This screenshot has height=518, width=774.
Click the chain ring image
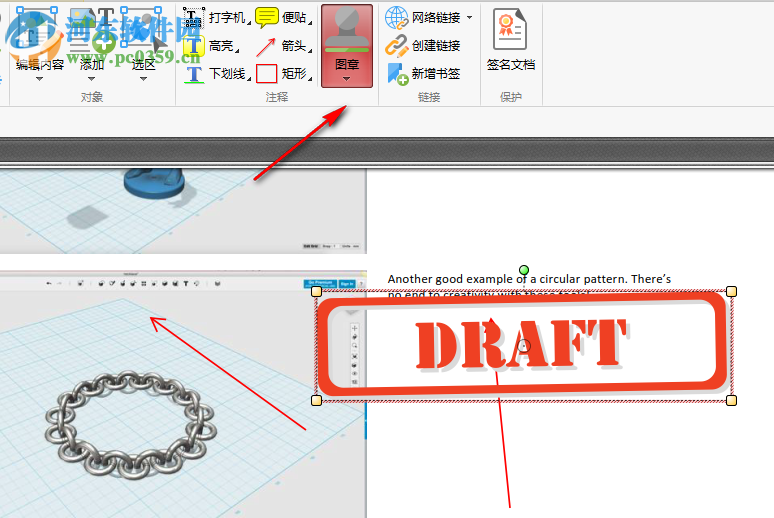(x=131, y=425)
